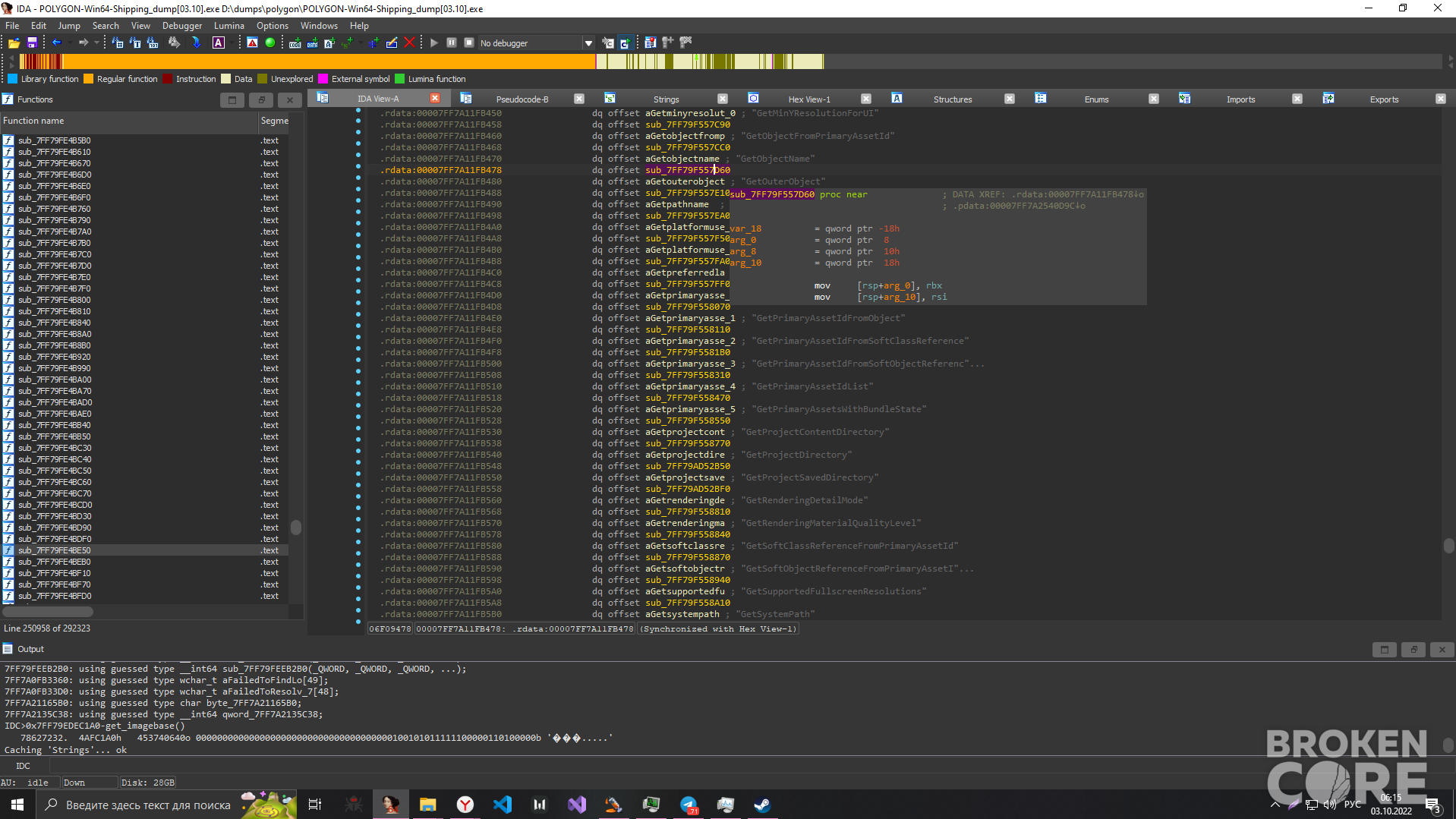Image resolution: width=1456 pixels, height=819 pixels.
Task: Open the Debugger menu
Action: coord(182,25)
